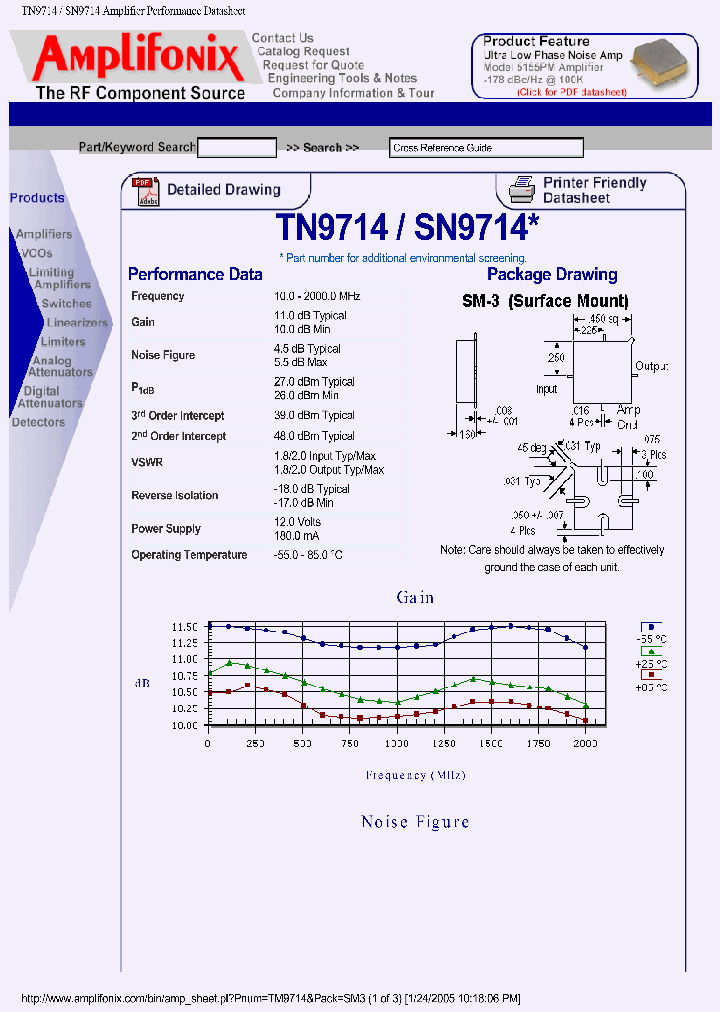The height and width of the screenshot is (1012, 720).
Task: Click the >> Search >> button
Action: click(323, 148)
